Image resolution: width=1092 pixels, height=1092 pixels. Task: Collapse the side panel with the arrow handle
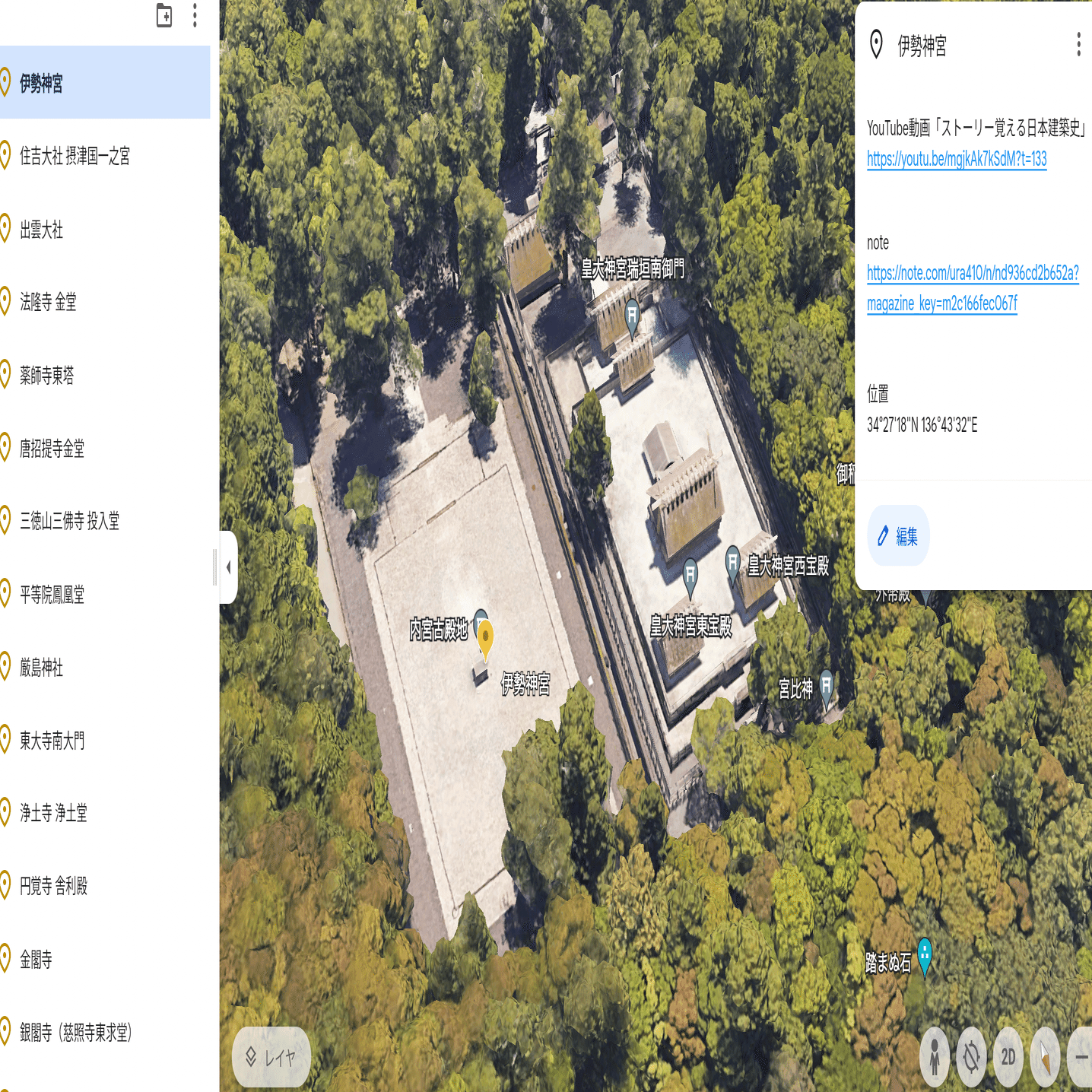228,567
